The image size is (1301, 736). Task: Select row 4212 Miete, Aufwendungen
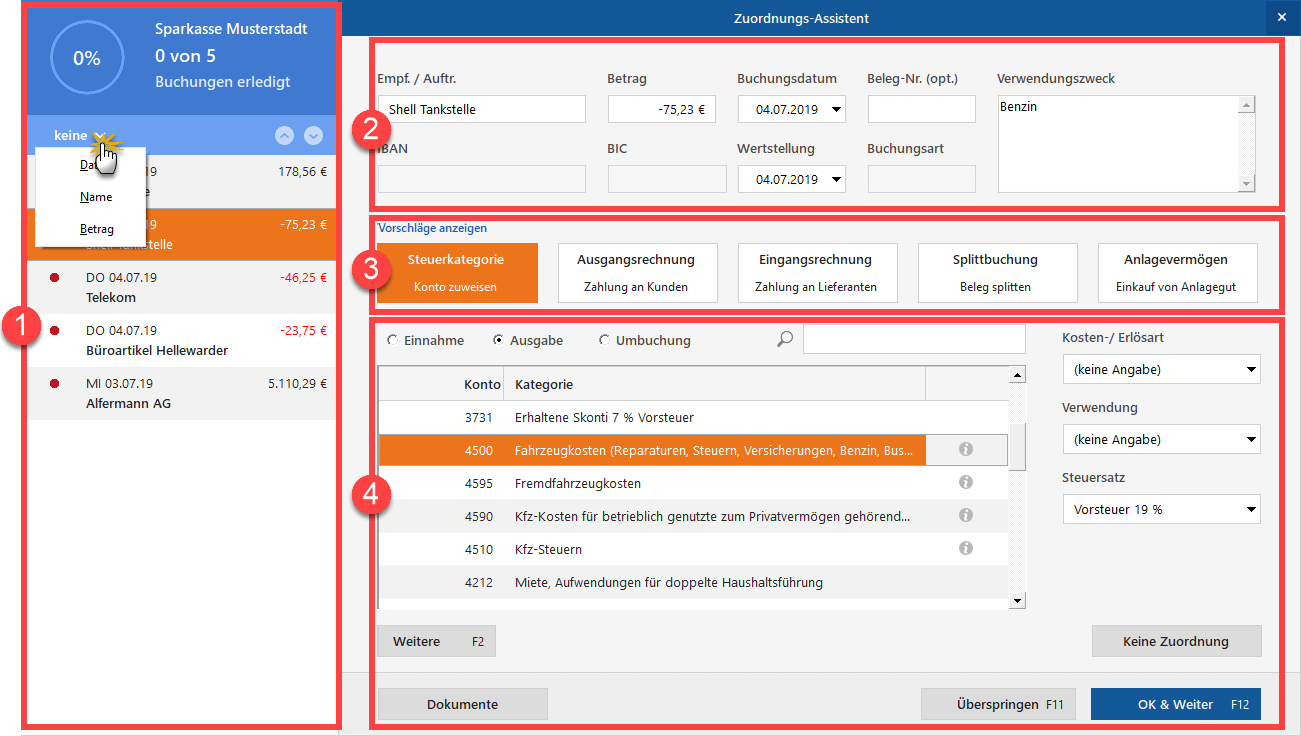(x=693, y=582)
